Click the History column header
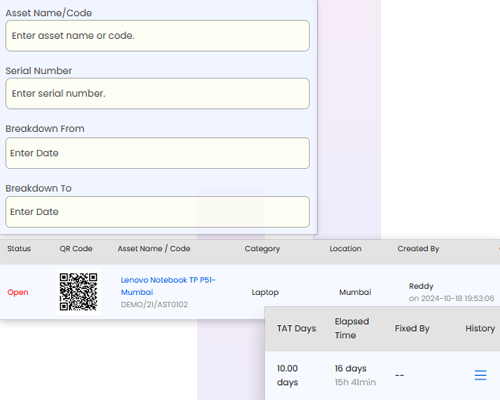This screenshot has height=400, width=500. click(x=480, y=329)
